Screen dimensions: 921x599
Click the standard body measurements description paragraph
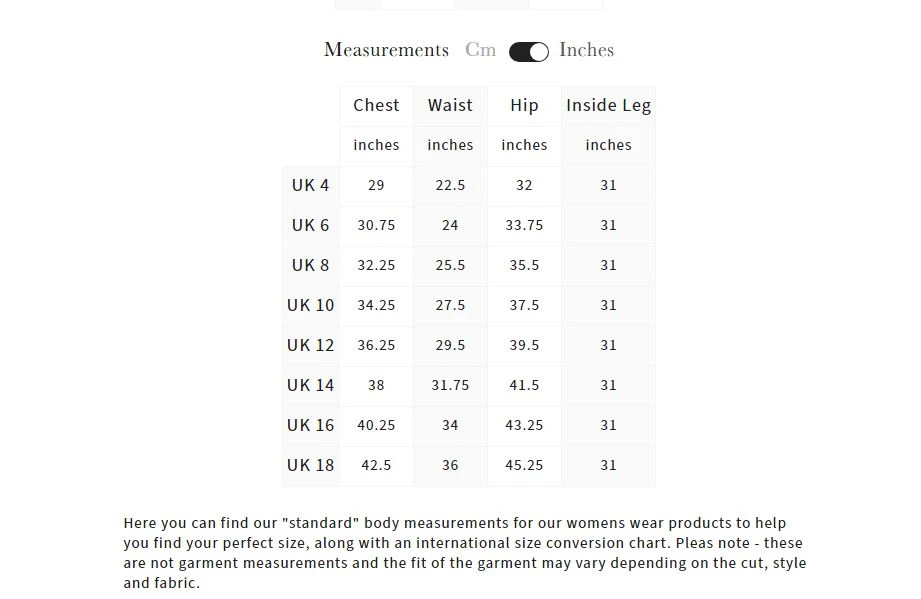tap(464, 553)
